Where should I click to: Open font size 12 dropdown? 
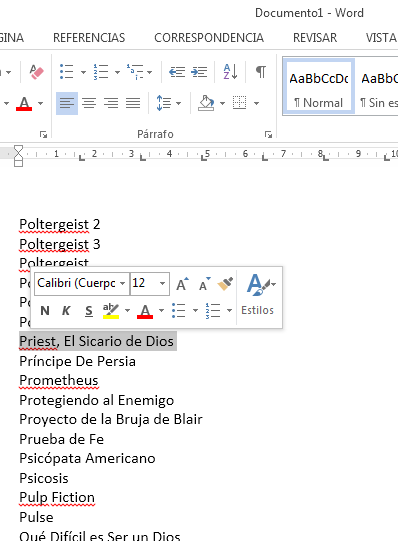click(x=162, y=283)
